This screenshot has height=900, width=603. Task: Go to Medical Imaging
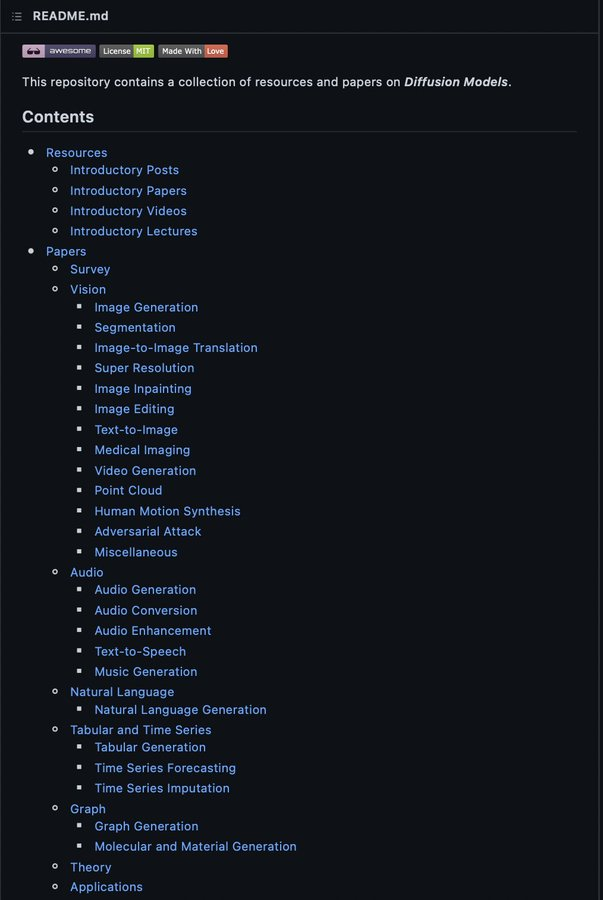[x=142, y=450]
